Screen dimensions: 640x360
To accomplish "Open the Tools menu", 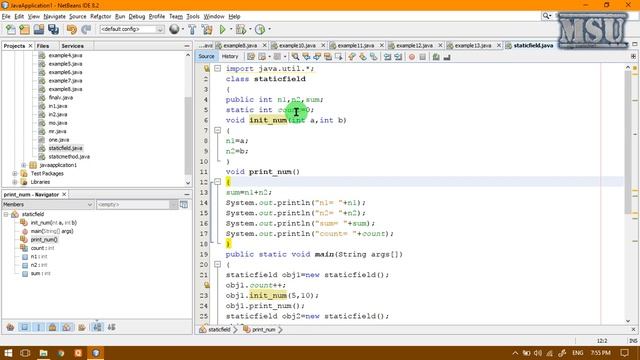I will point(193,16).
